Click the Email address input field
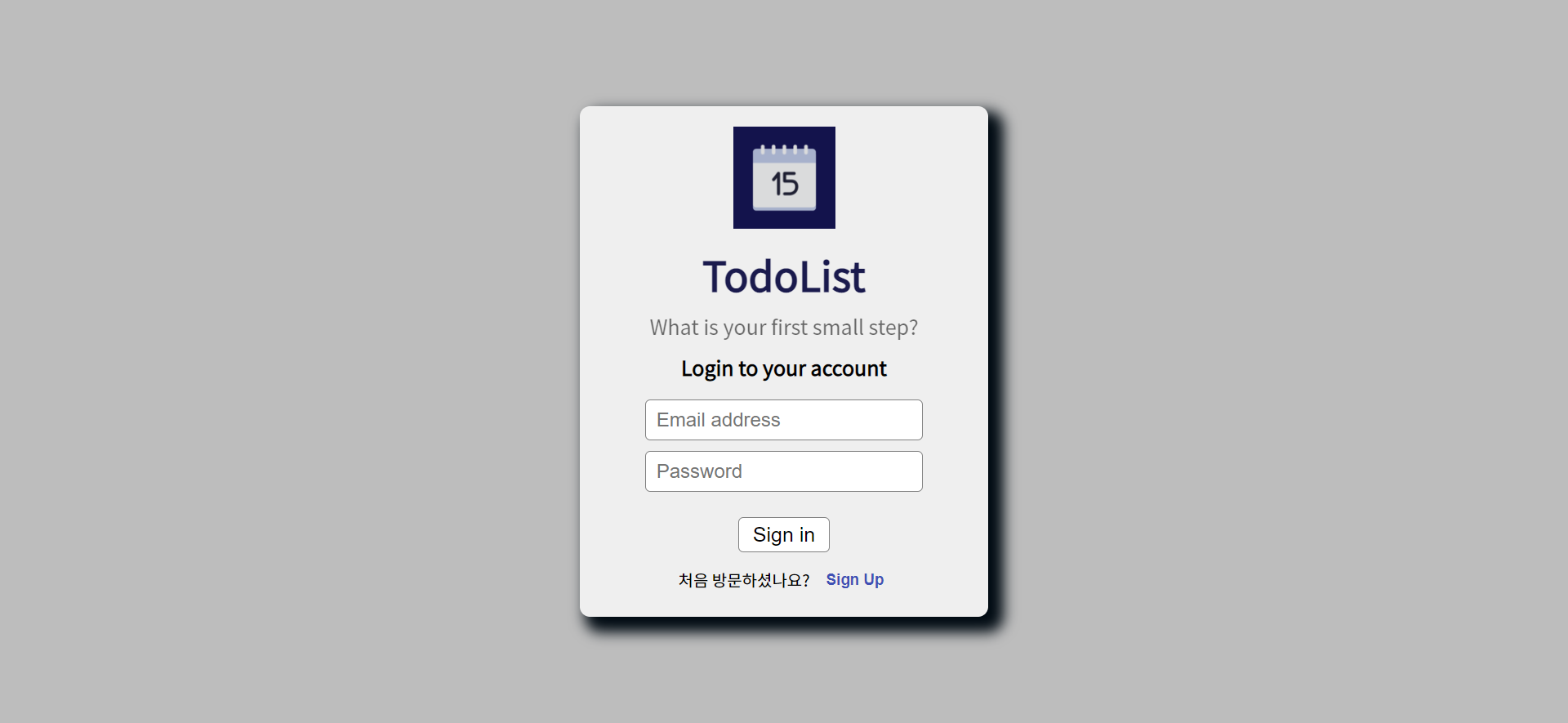 (x=783, y=419)
